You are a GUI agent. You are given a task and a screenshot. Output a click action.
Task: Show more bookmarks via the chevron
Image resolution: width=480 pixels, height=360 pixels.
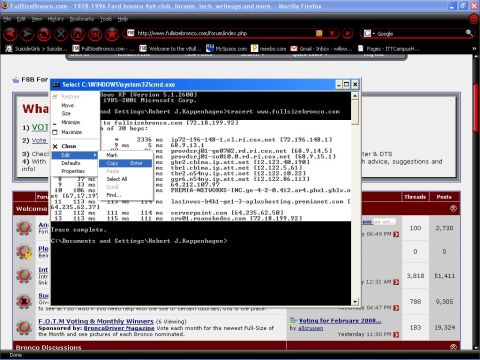click(474, 49)
